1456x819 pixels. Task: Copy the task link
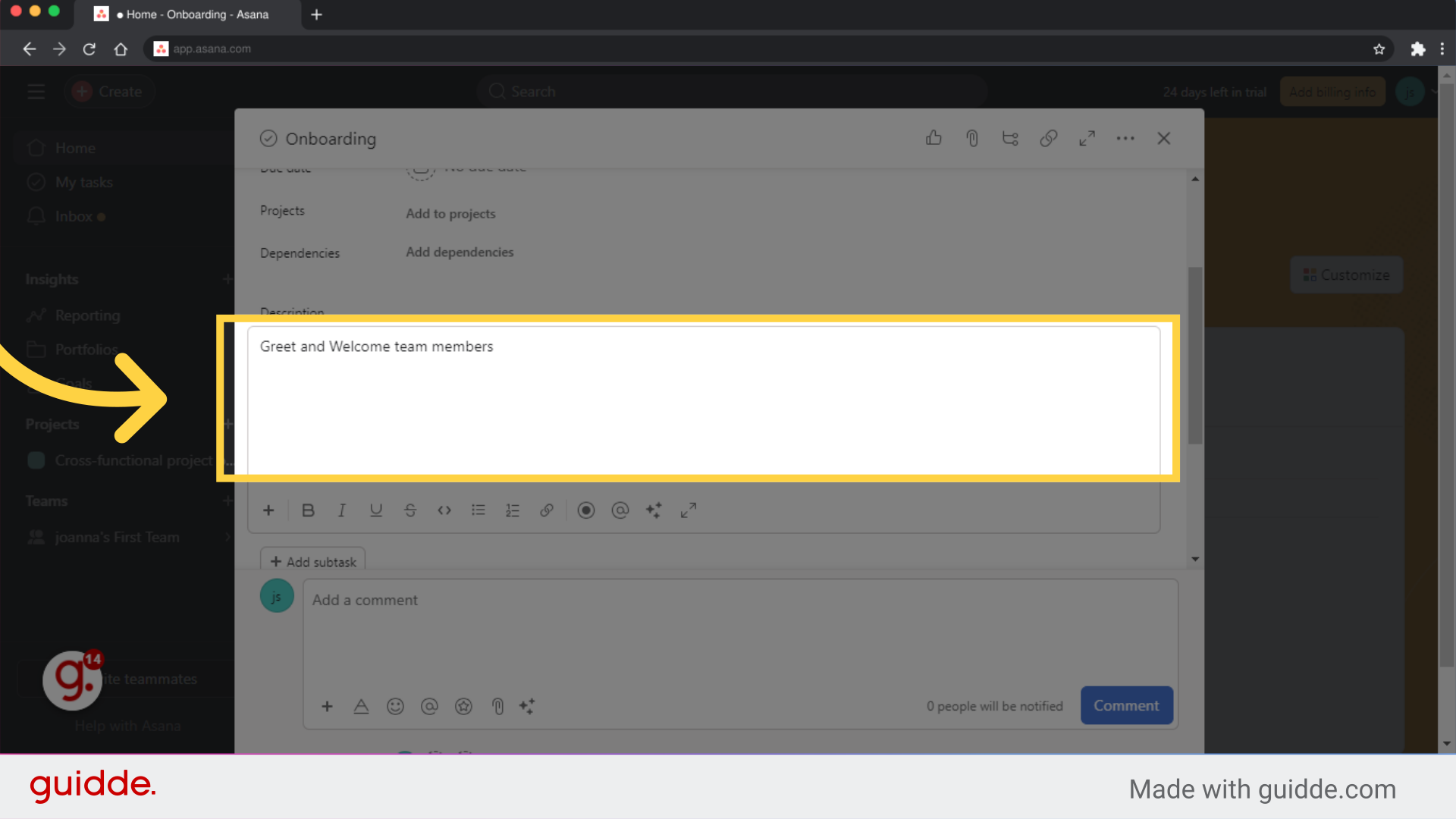click(1049, 138)
